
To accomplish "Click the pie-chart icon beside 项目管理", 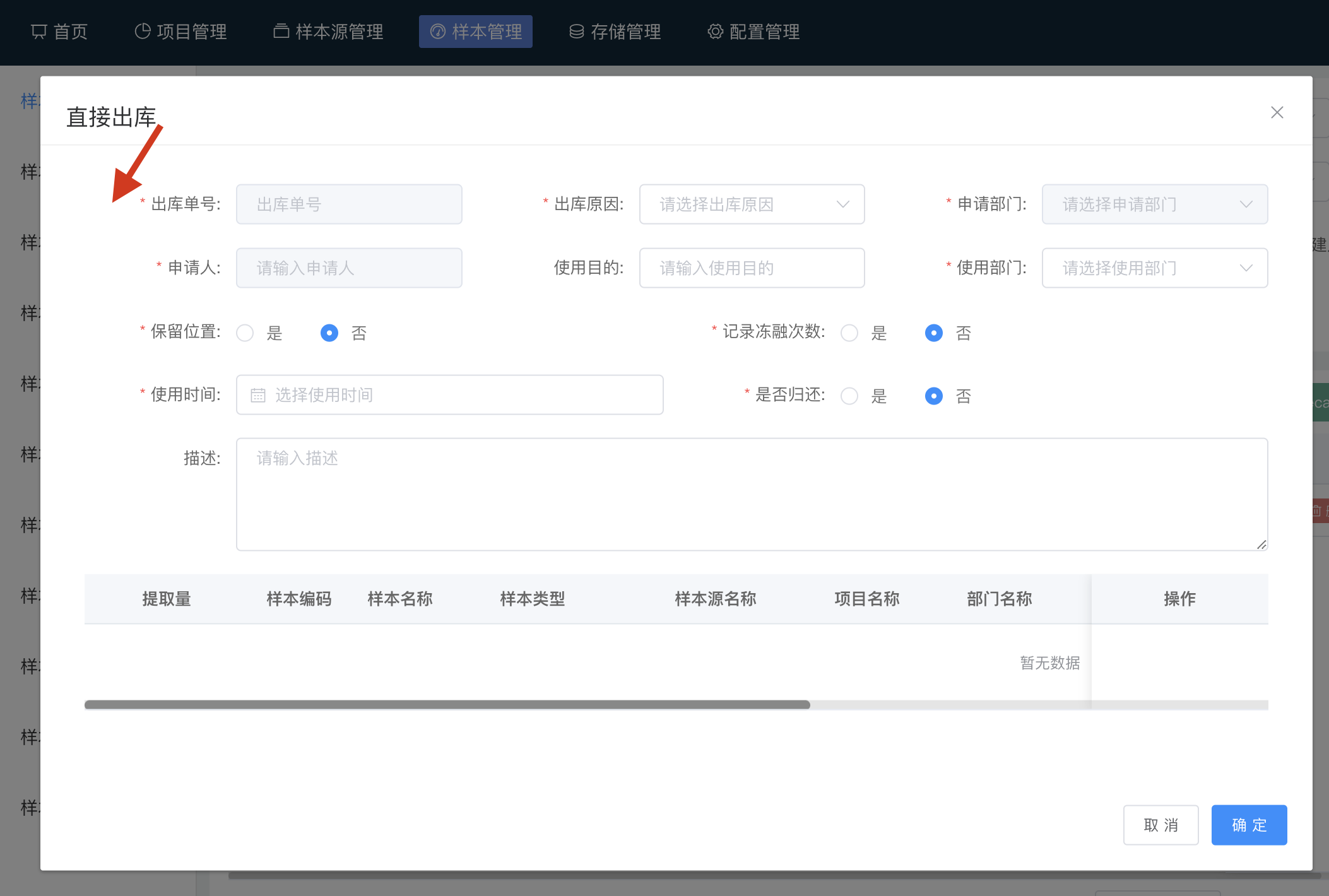I will point(143,32).
